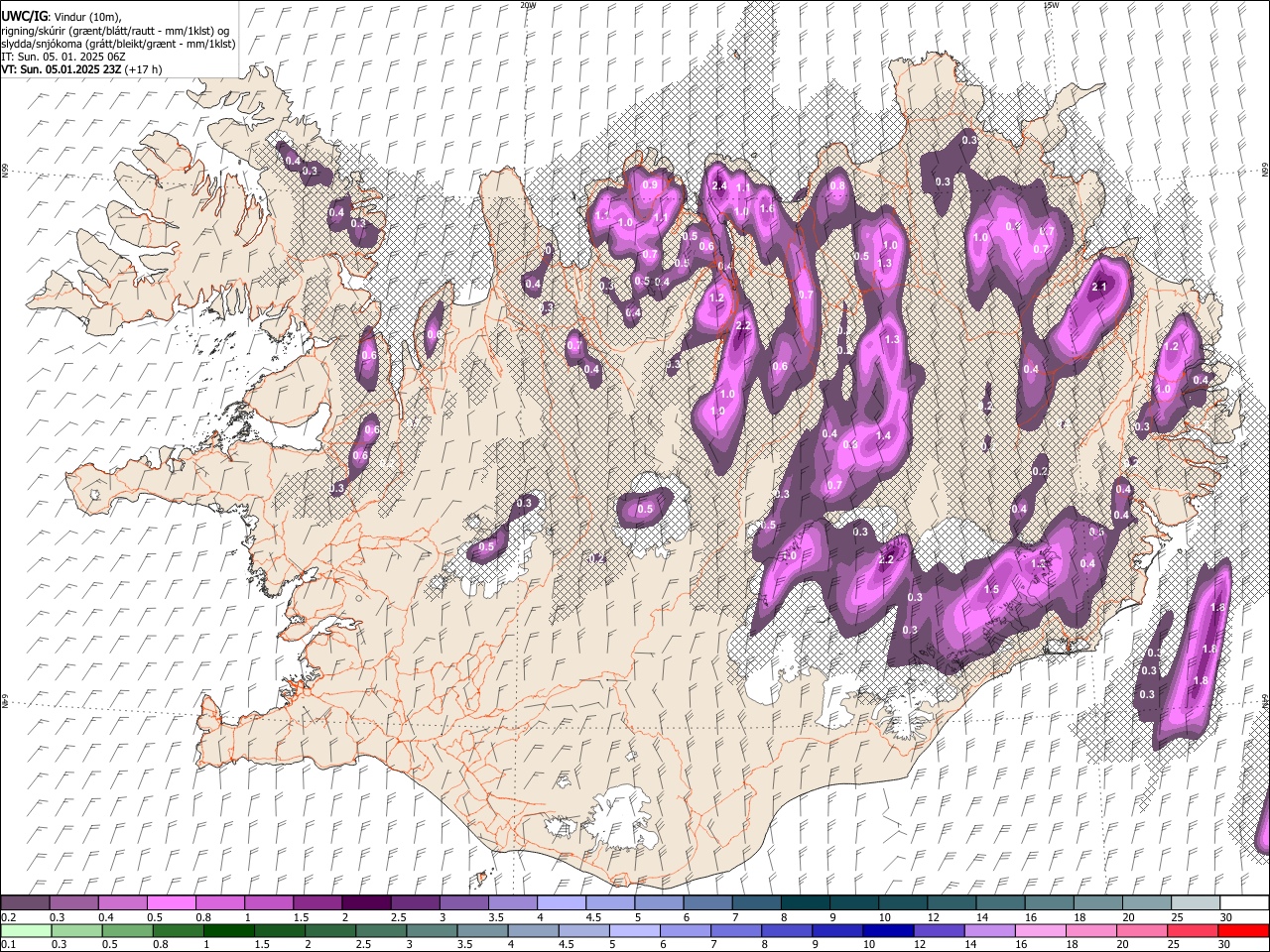Click the 'VT: Sun. 05.01.2025 23Z (+17 h)' line
Image resolution: width=1270 pixels, height=952 pixels.
pos(81,69)
